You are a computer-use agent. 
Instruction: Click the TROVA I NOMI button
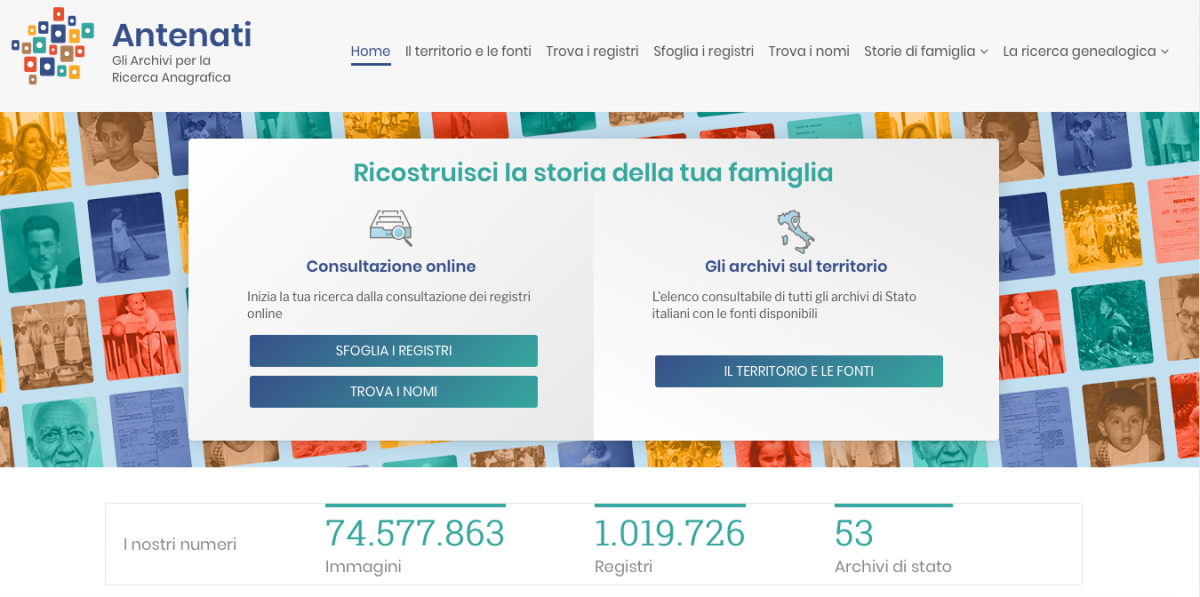[394, 392]
